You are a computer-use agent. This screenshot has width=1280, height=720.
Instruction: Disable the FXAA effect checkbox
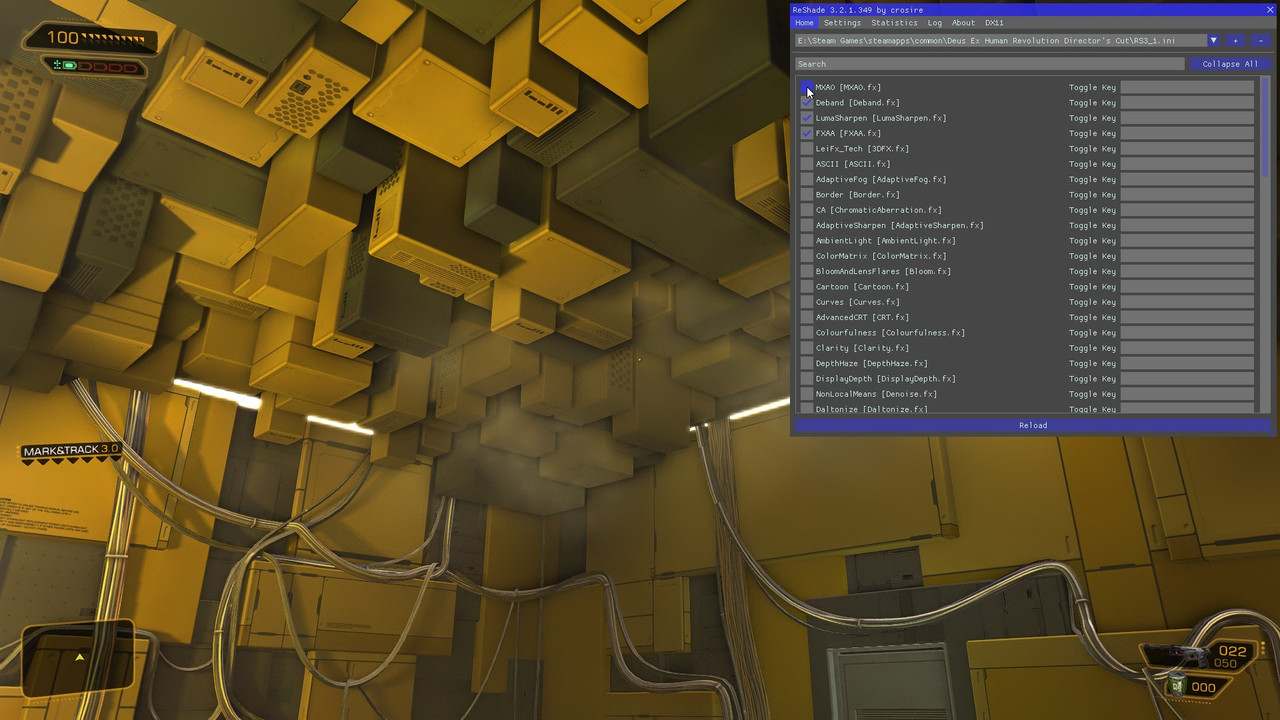807,133
